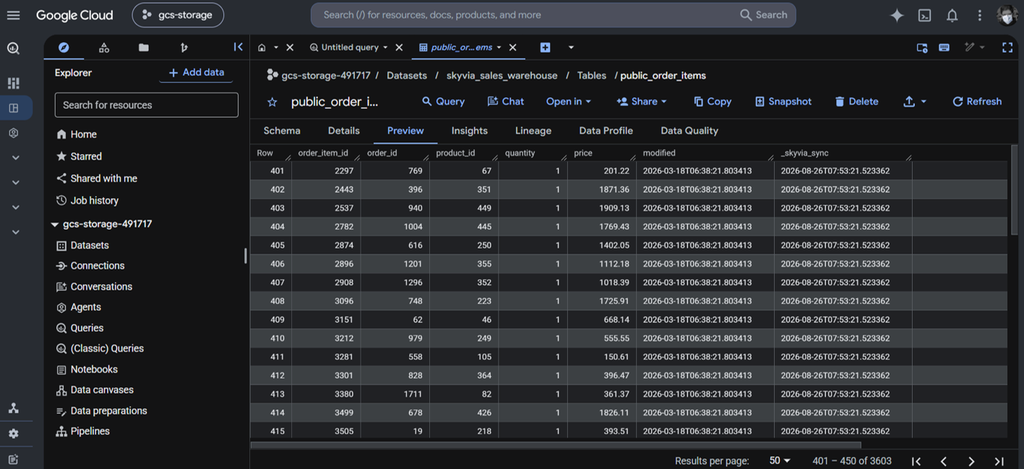The height and width of the screenshot is (469, 1024).
Task: Open the gcs-storage project selector
Action: [x=178, y=15]
